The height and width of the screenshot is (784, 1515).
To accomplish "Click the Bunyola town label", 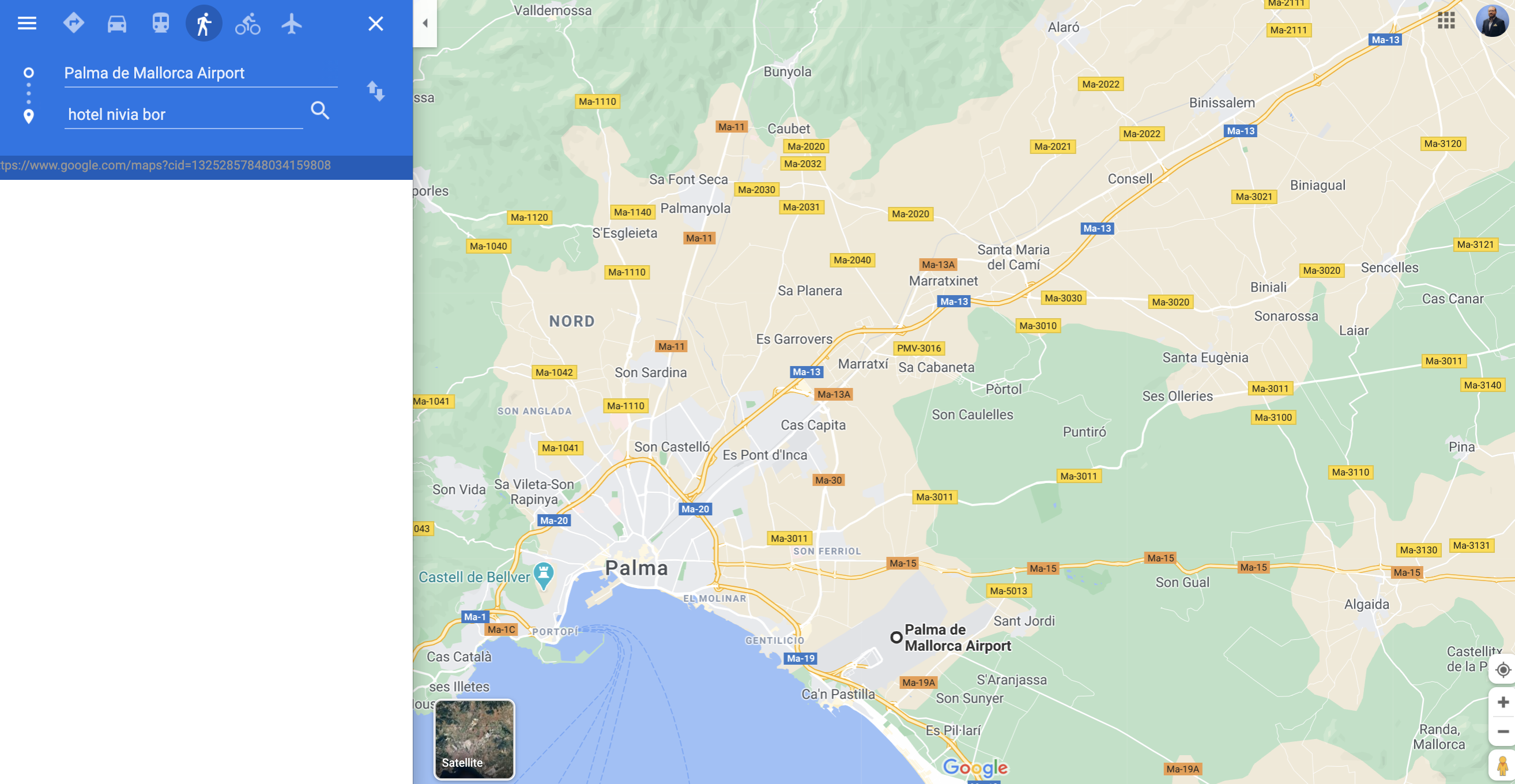I will point(787,71).
